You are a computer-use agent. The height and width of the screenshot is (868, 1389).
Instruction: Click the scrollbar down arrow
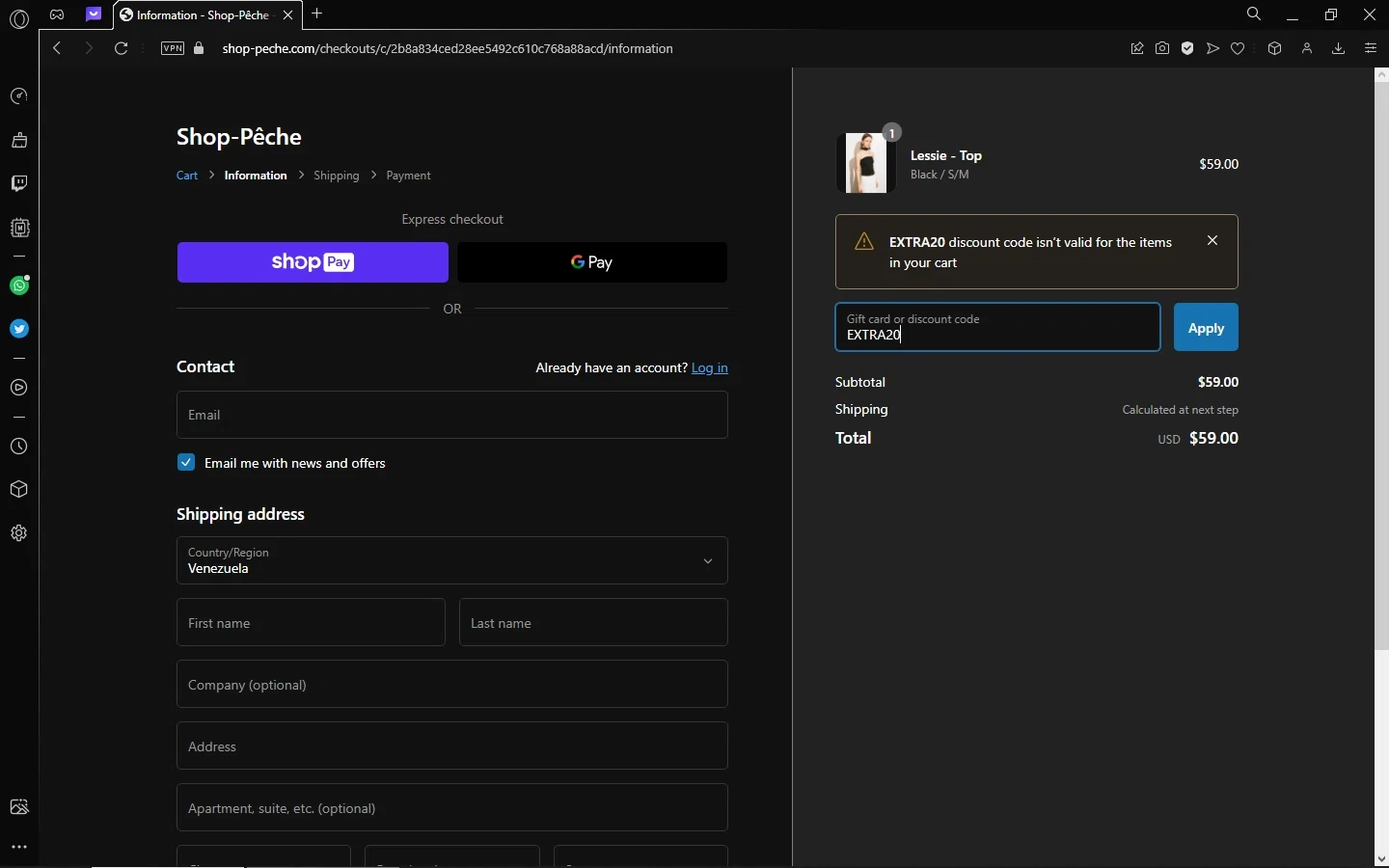pyautogui.click(x=1381, y=858)
